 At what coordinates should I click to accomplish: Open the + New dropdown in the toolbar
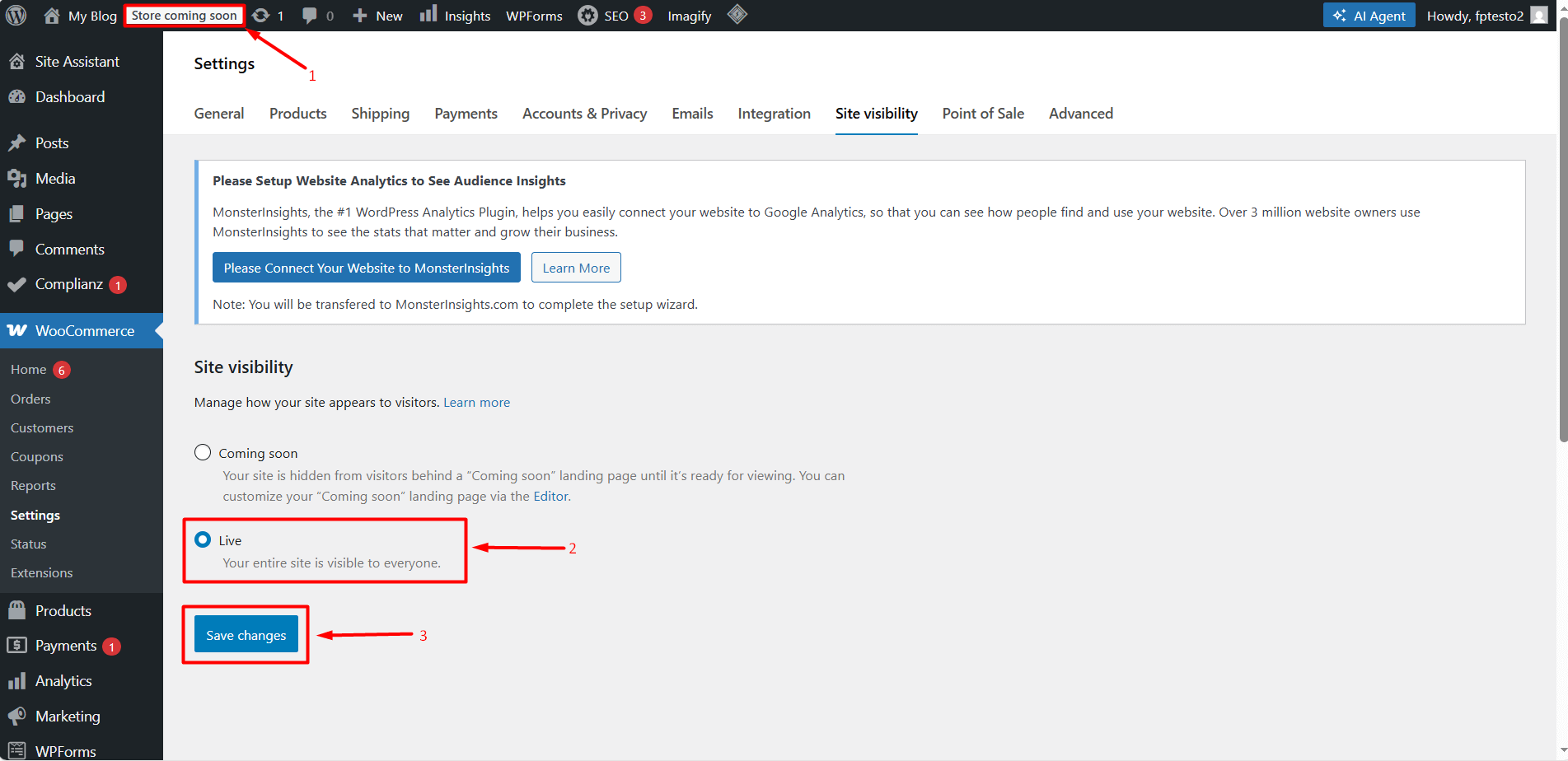pyautogui.click(x=377, y=15)
